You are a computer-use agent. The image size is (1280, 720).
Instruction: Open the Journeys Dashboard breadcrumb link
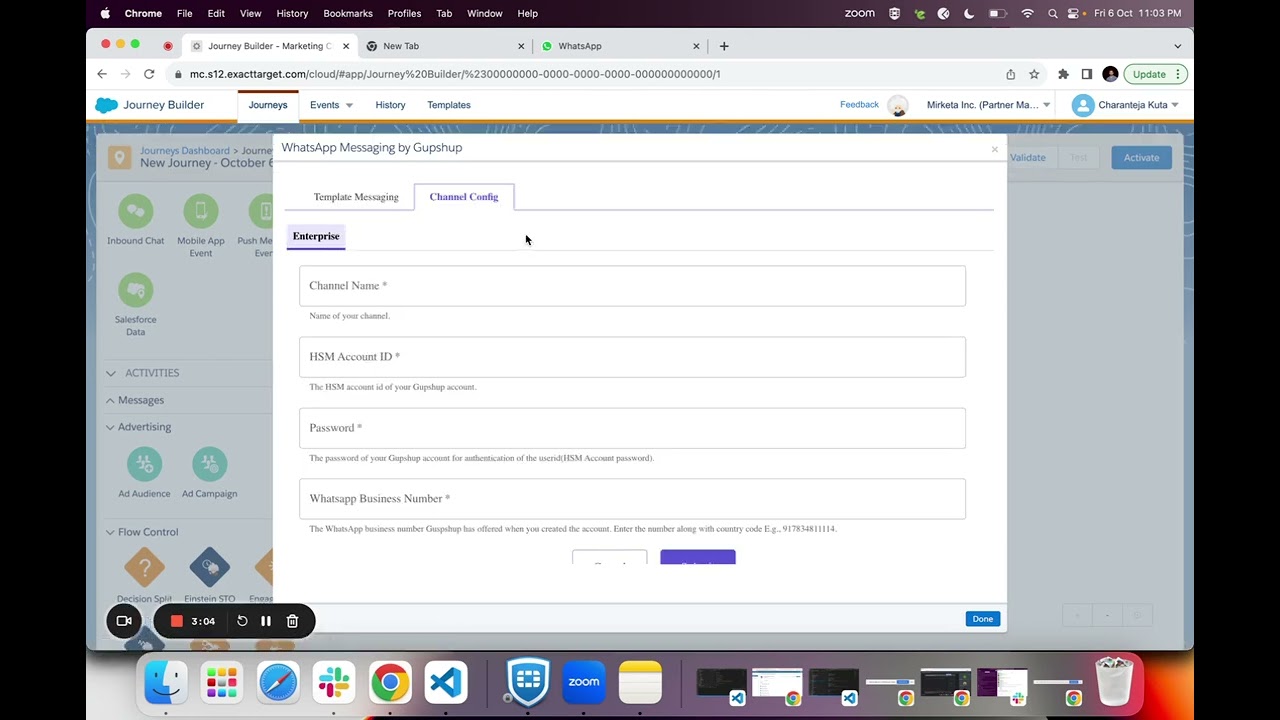click(185, 151)
